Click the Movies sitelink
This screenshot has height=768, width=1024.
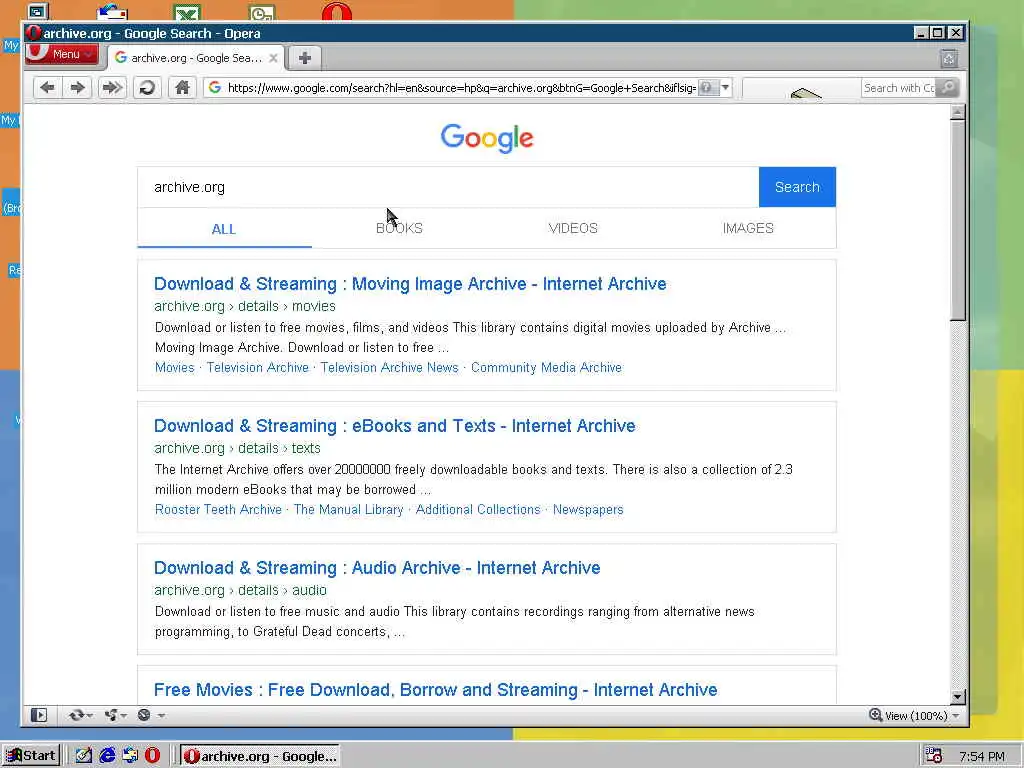pyautogui.click(x=174, y=368)
